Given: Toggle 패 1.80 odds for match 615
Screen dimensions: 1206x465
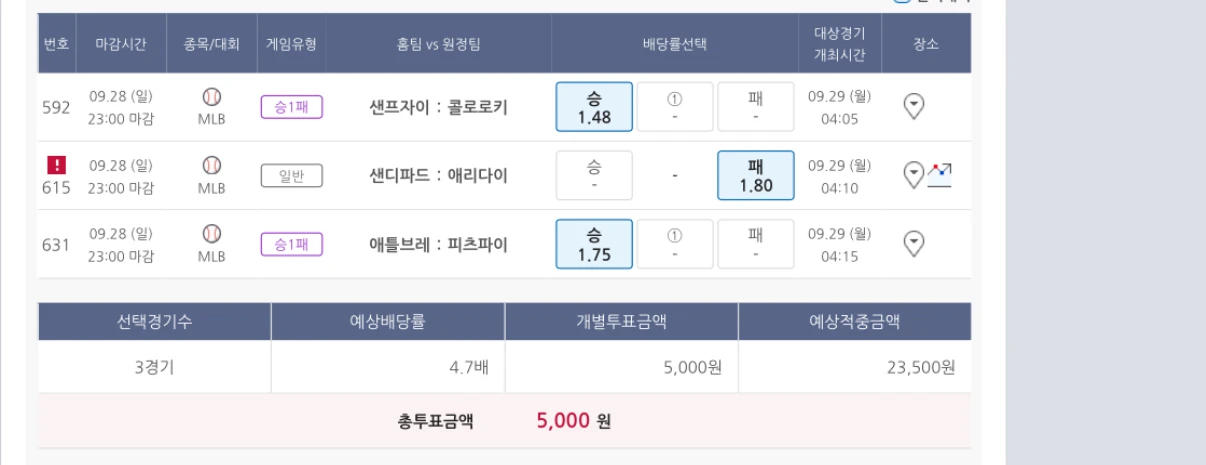Looking at the screenshot, I should pos(756,175).
